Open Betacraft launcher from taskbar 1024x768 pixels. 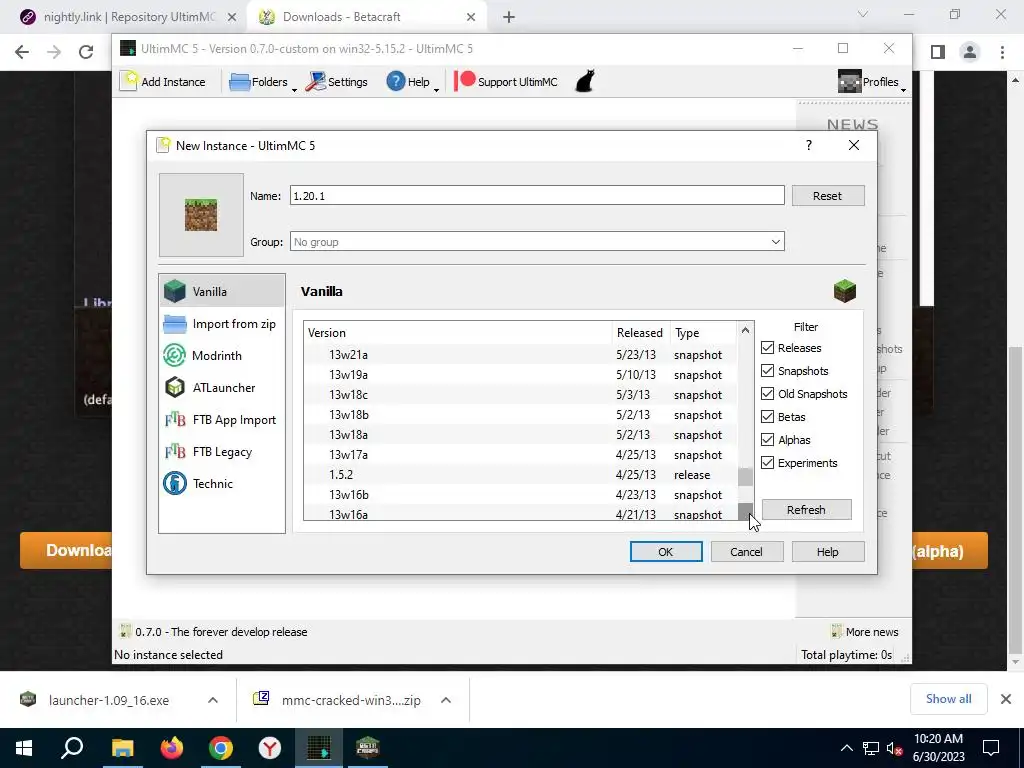368,748
